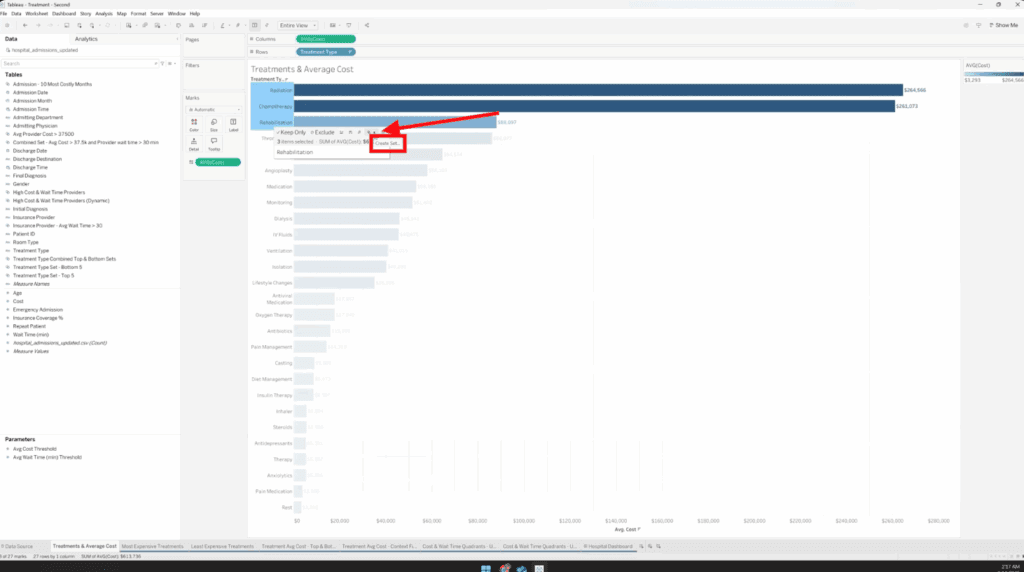The height and width of the screenshot is (572, 1024).
Task: Switch to the Data Source tab
Action: tap(18, 547)
